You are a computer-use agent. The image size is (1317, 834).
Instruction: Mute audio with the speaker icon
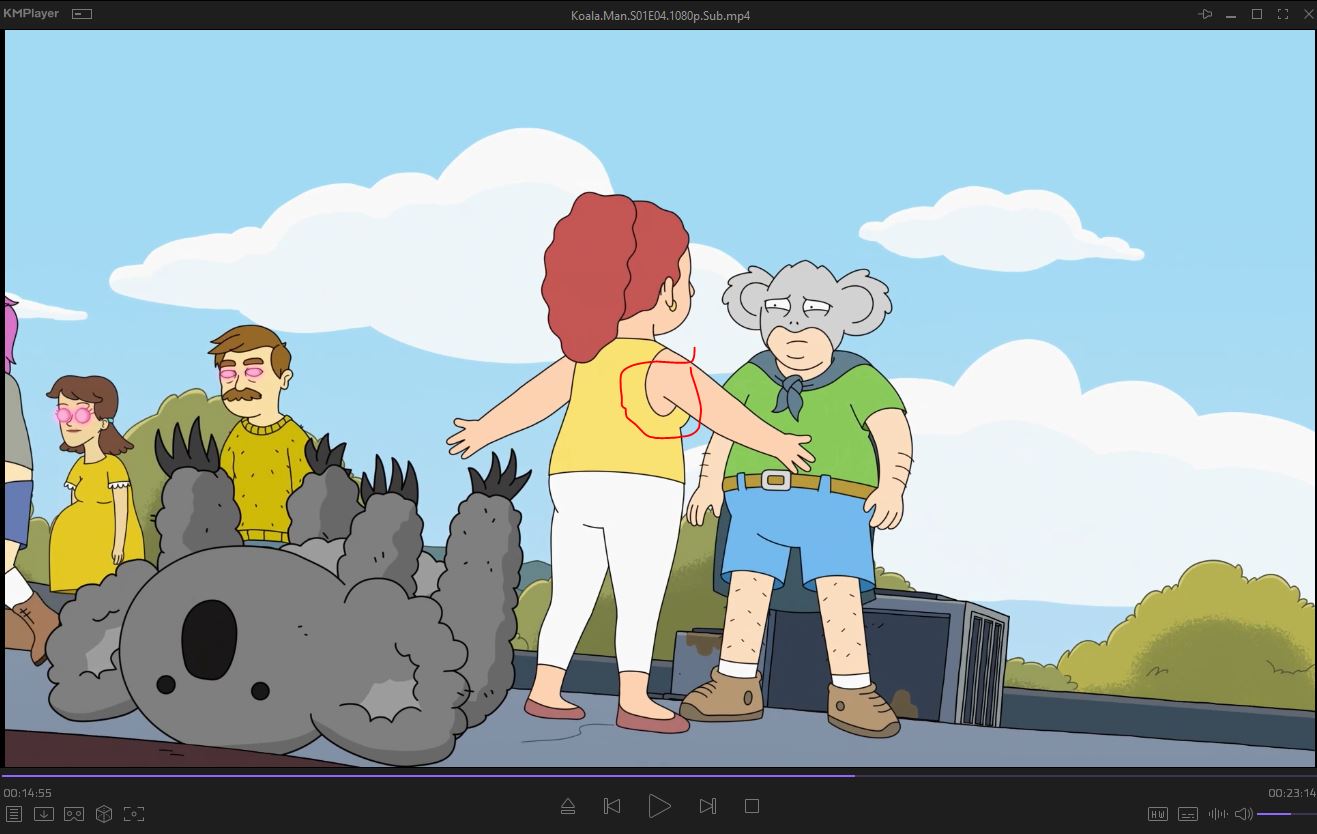click(1243, 814)
